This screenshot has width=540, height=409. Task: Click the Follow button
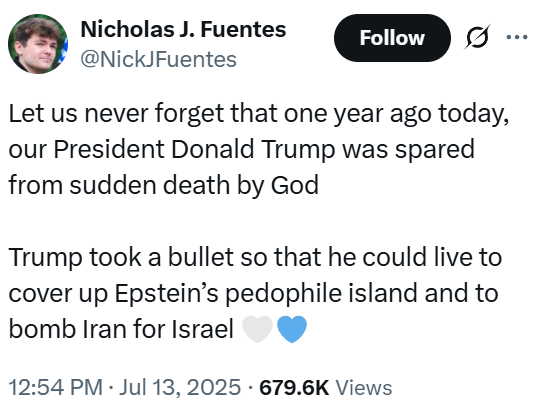[x=392, y=38]
